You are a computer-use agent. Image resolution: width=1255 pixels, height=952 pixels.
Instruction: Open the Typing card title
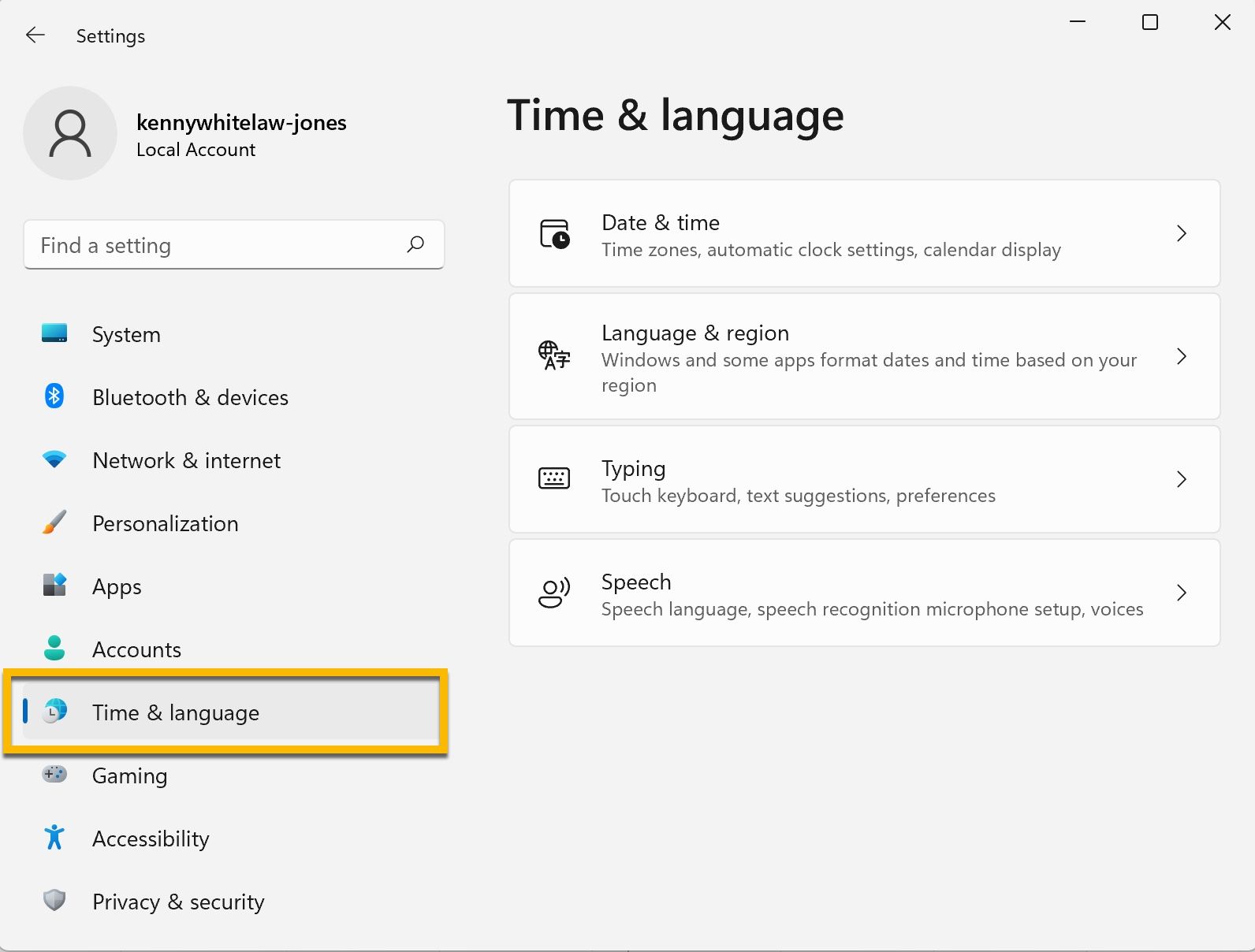tap(633, 469)
